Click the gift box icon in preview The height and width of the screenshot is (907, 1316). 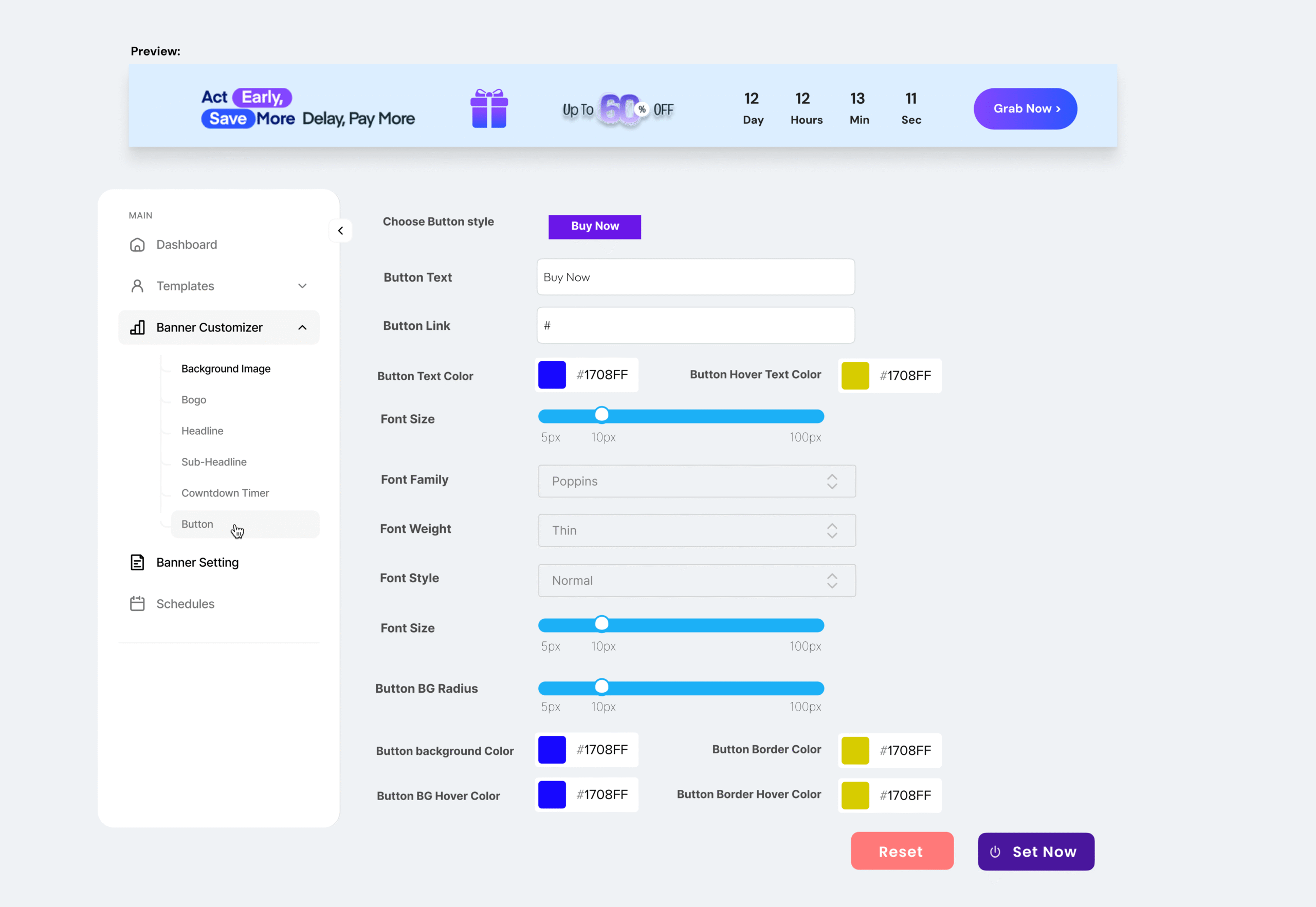489,108
